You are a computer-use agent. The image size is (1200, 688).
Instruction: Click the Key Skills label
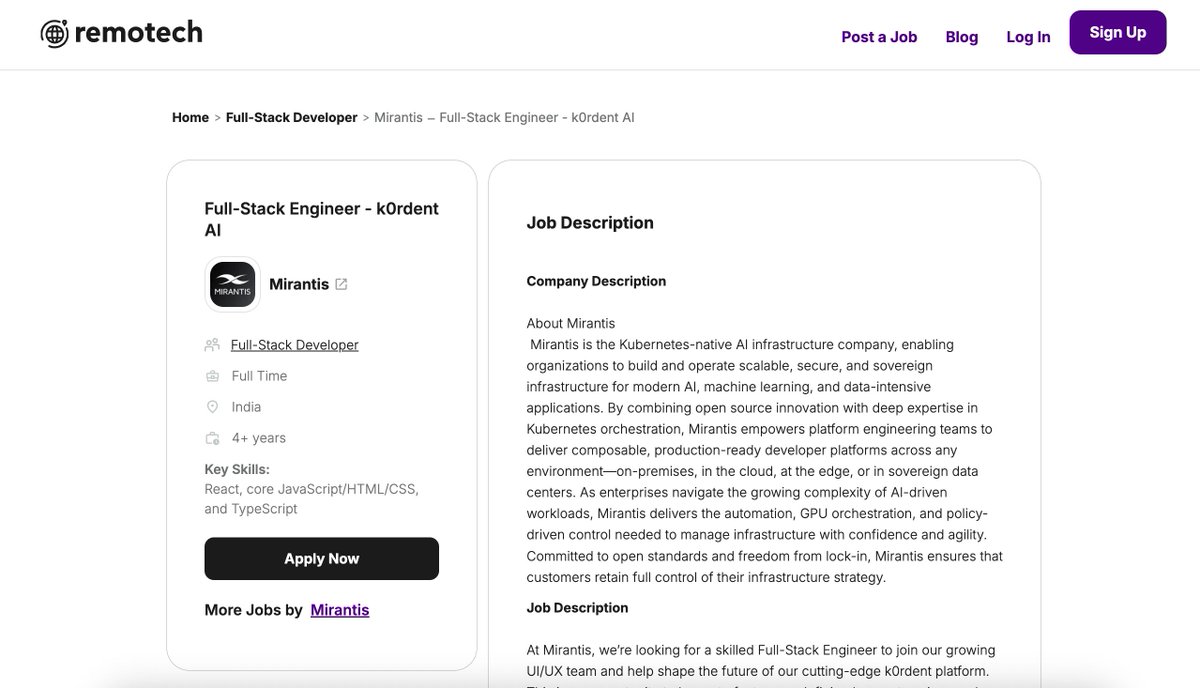237,469
